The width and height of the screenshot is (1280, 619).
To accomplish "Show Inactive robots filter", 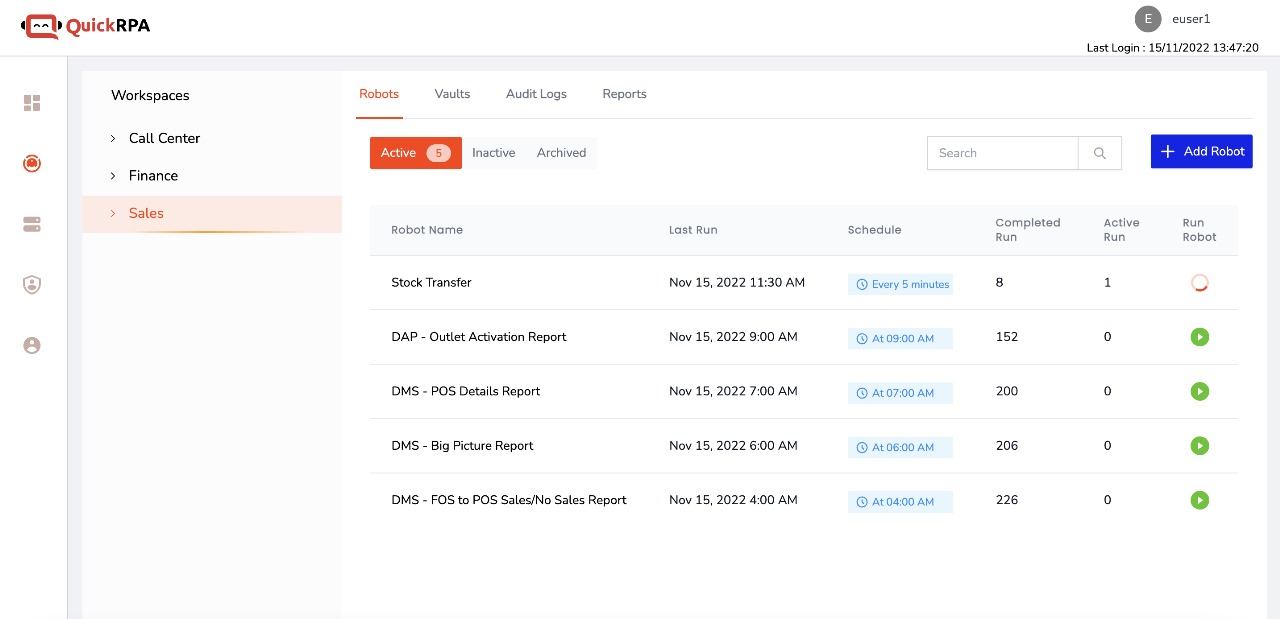I will (494, 153).
